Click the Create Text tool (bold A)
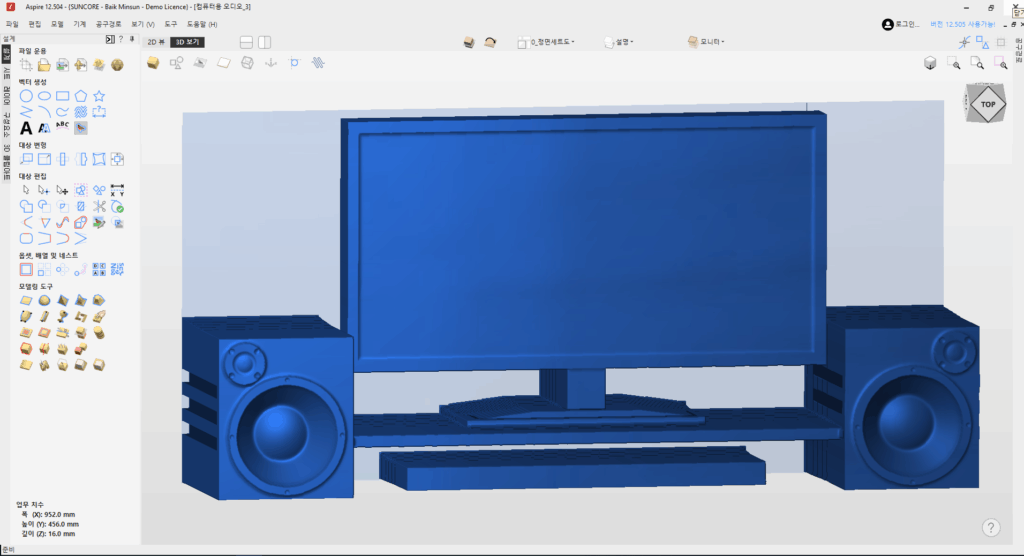This screenshot has width=1024, height=556. 27,128
